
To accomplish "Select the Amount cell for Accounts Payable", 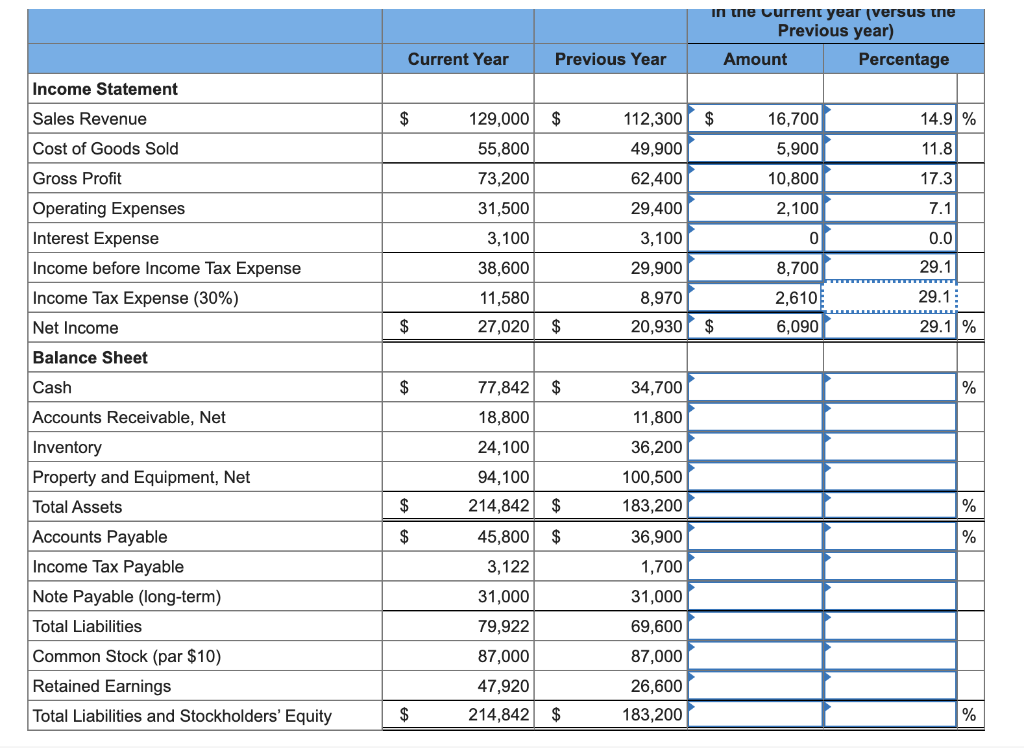I will [755, 537].
